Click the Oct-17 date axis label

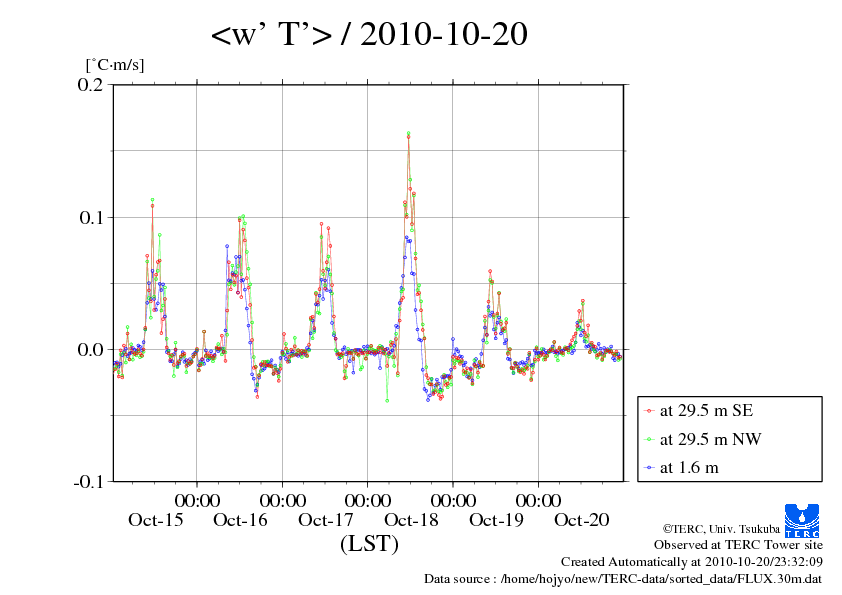(326, 520)
